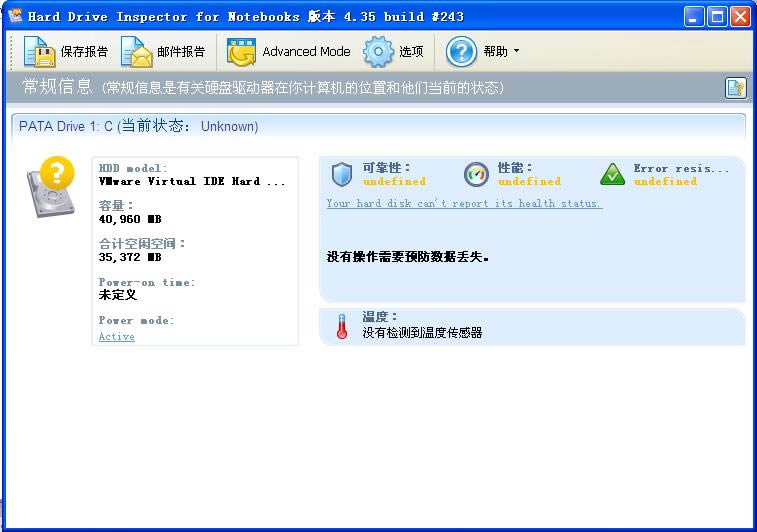Open the Active power mode link

pyautogui.click(x=116, y=336)
